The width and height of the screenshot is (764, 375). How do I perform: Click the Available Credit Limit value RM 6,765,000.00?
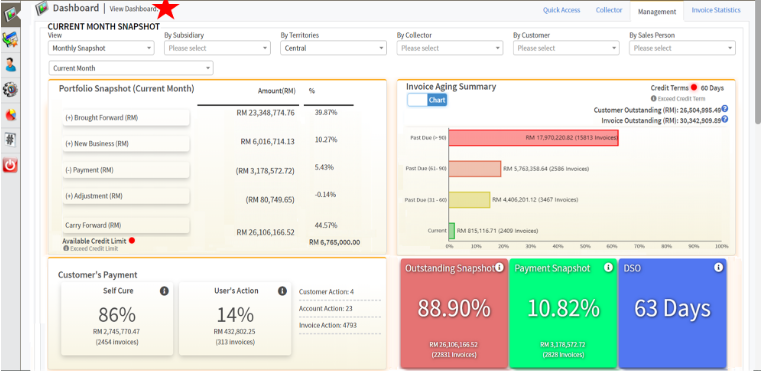click(335, 242)
